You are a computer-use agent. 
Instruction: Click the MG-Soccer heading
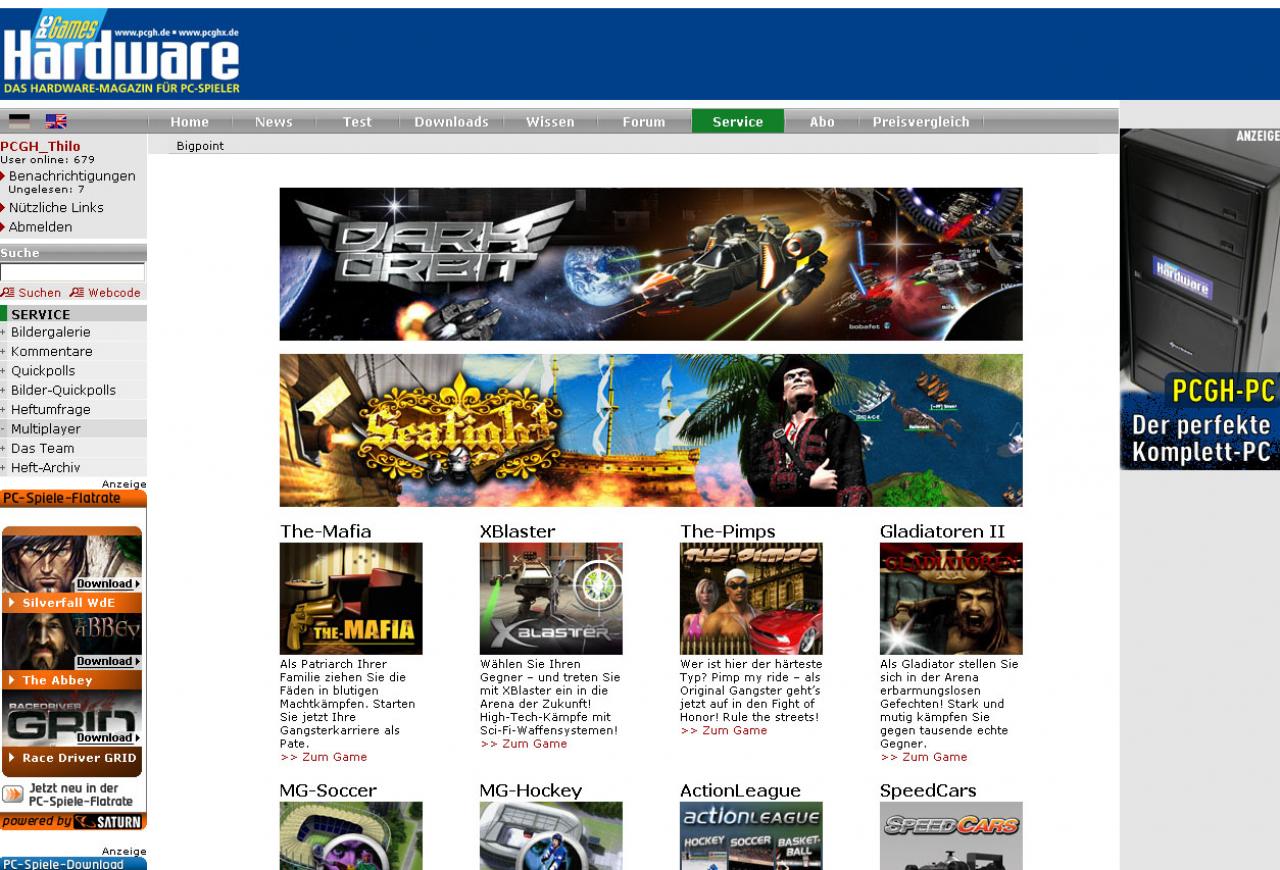pyautogui.click(x=328, y=791)
